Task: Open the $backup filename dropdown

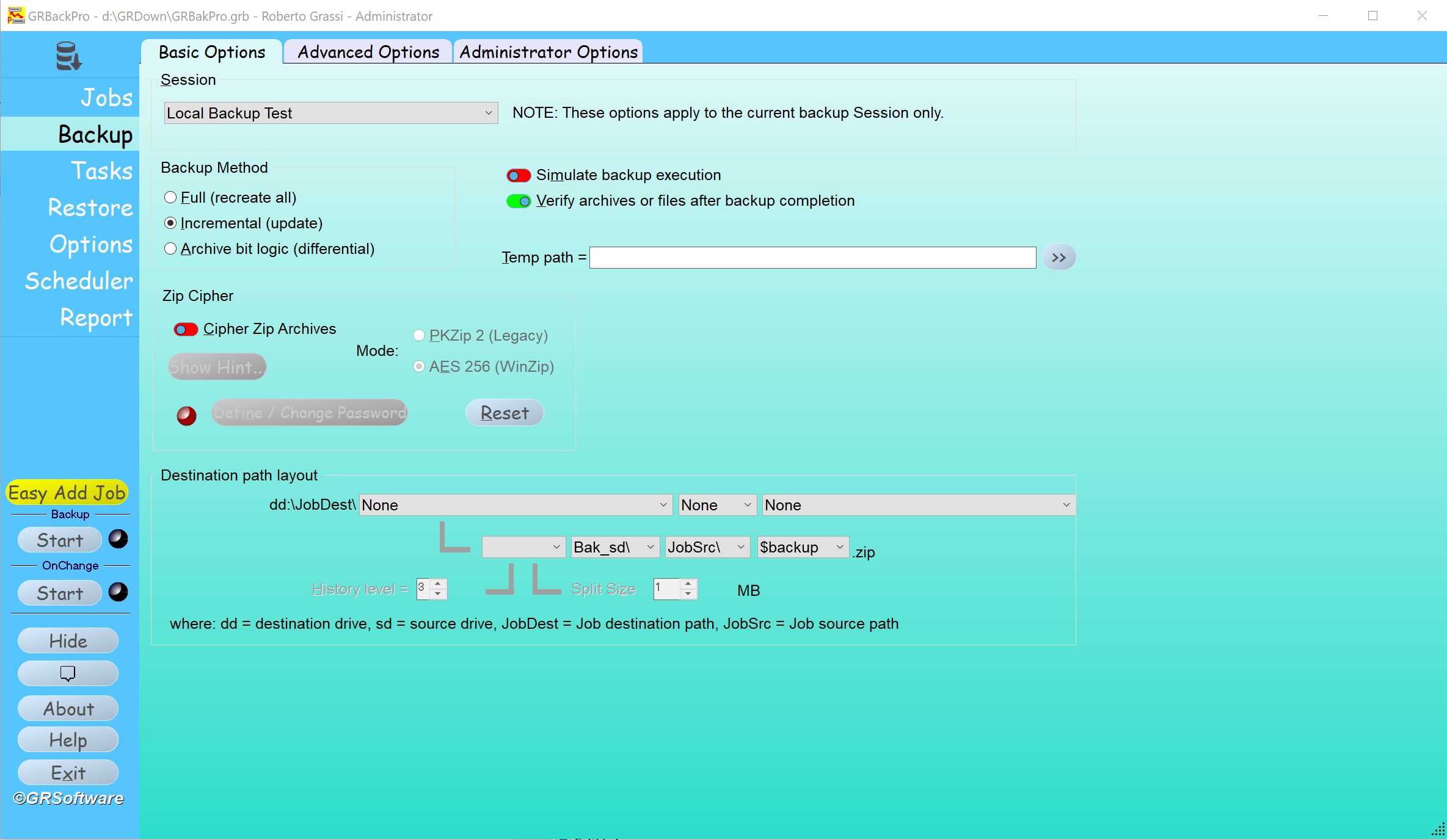Action: (x=802, y=547)
